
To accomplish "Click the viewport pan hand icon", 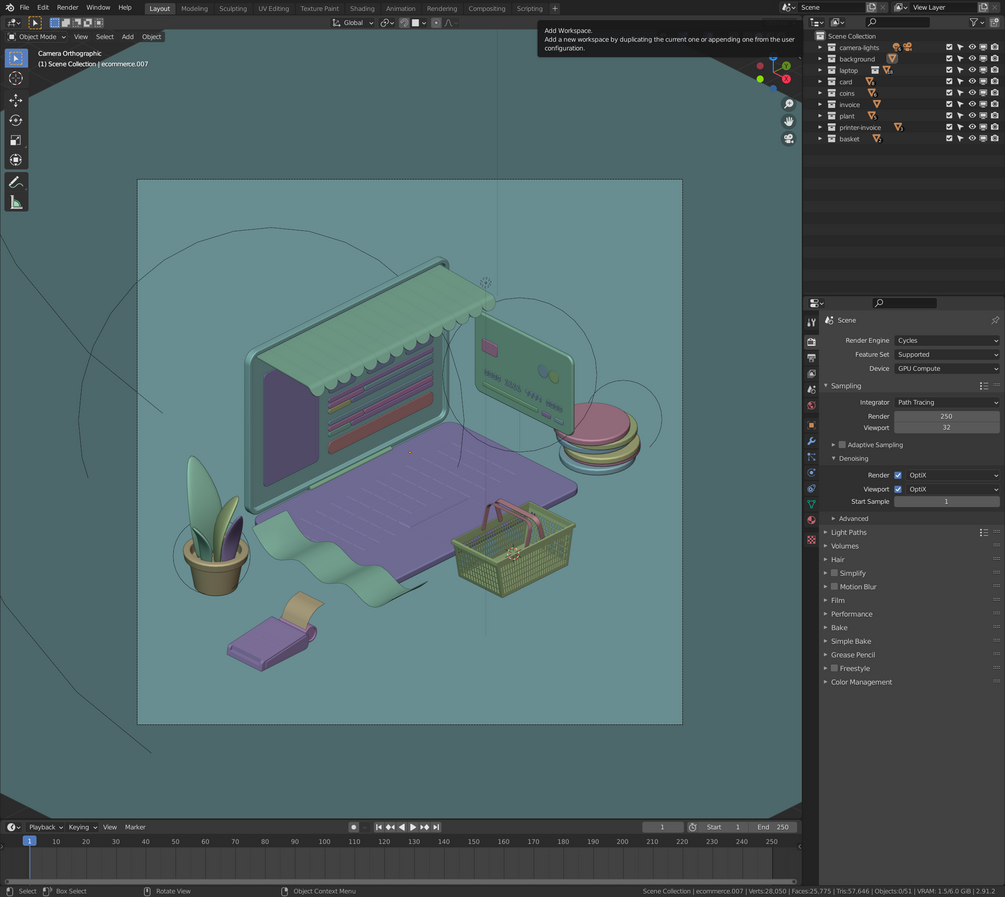I will 788,121.
